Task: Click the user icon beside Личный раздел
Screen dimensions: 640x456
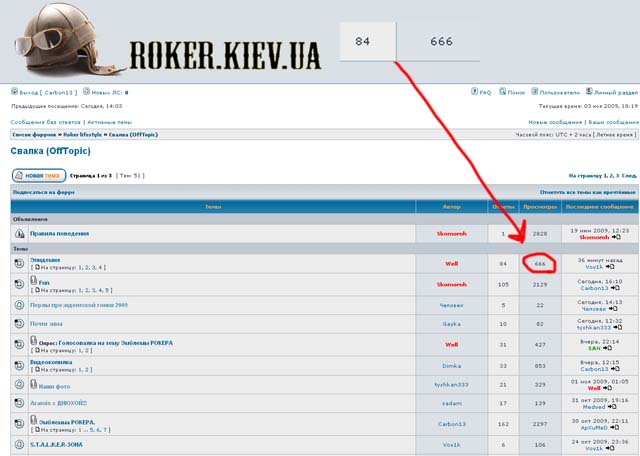Action: [589, 91]
